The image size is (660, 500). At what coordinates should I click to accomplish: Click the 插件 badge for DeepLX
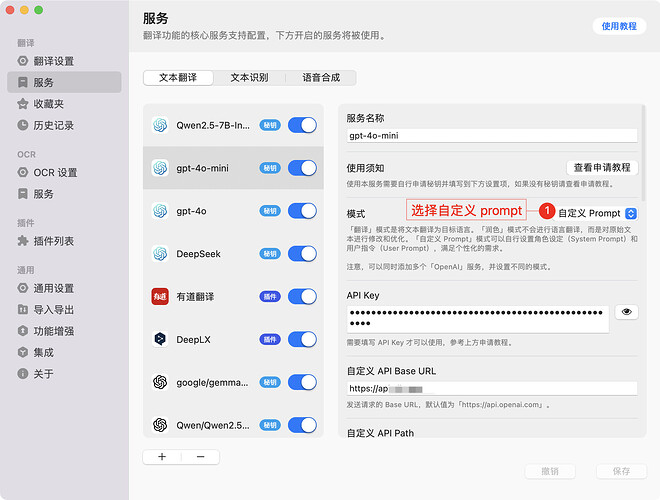tap(270, 339)
